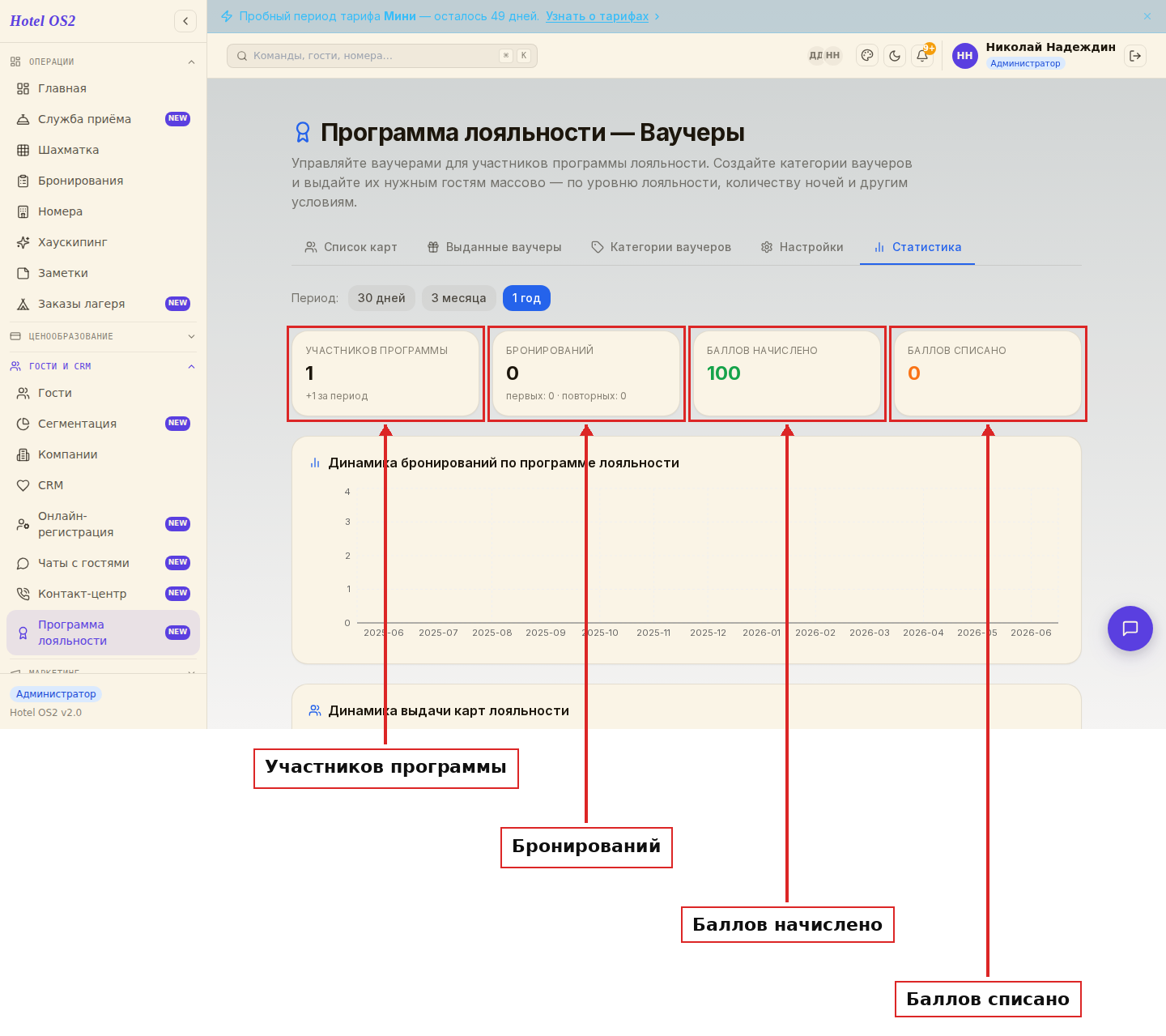Open notifications bell icon

[x=922, y=56]
